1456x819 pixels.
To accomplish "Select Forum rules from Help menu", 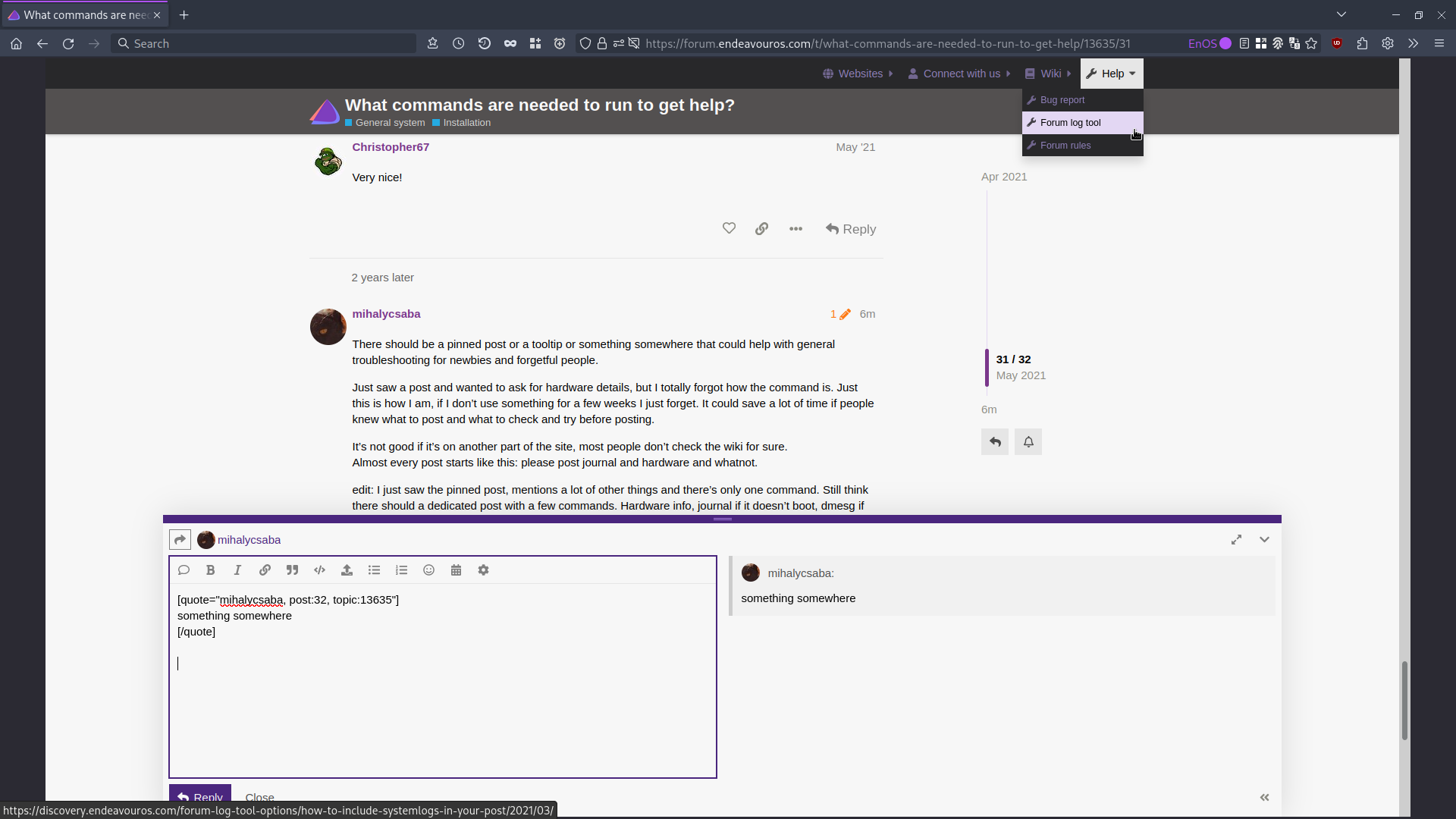I will (x=1065, y=146).
